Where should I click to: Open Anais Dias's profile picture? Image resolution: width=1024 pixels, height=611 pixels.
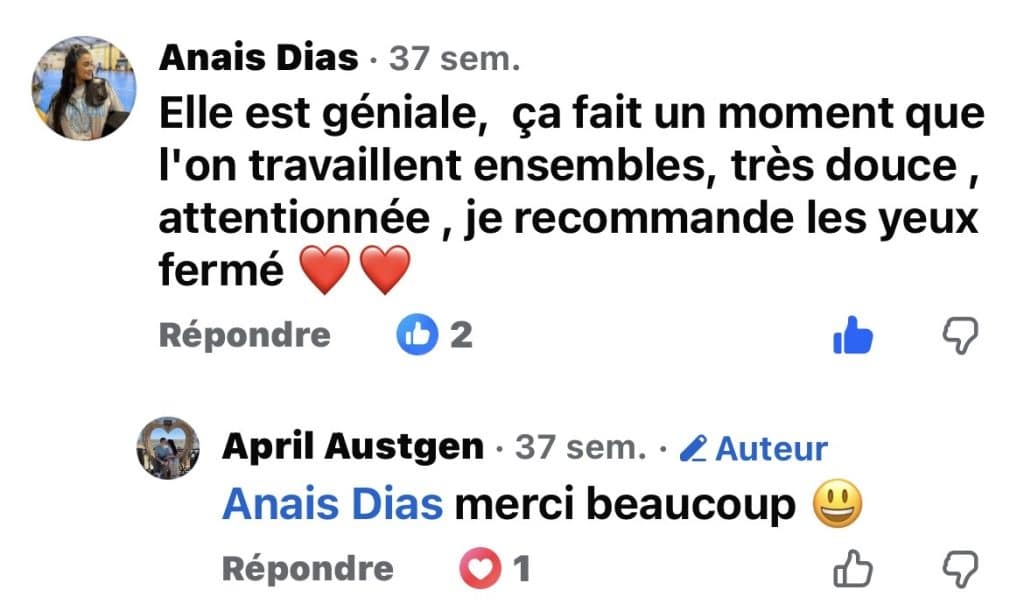[x=84, y=88]
